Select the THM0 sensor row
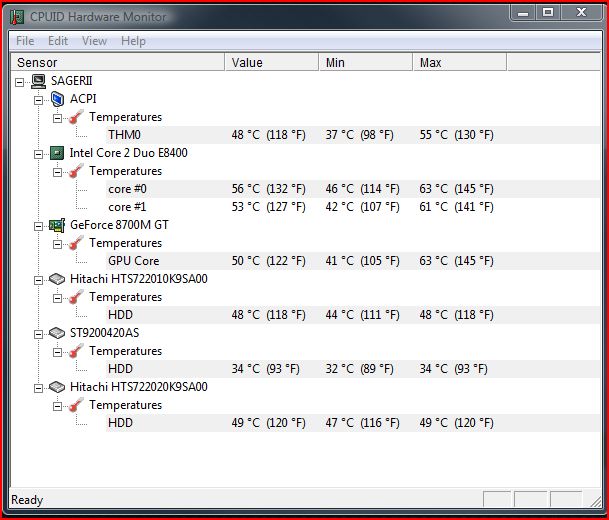This screenshot has width=609, height=520. pos(353,135)
